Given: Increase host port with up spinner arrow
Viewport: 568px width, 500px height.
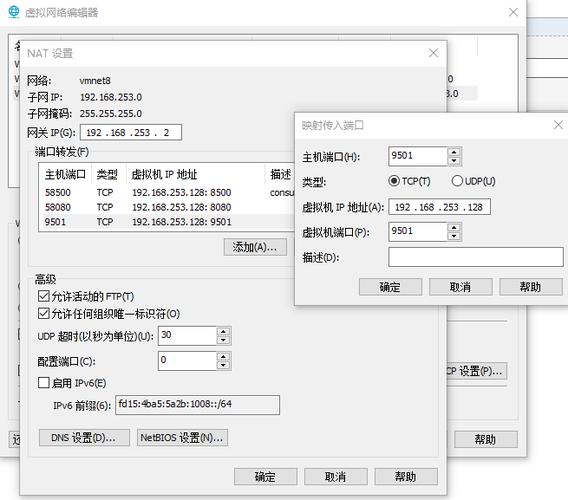Looking at the screenshot, I should click(454, 152).
